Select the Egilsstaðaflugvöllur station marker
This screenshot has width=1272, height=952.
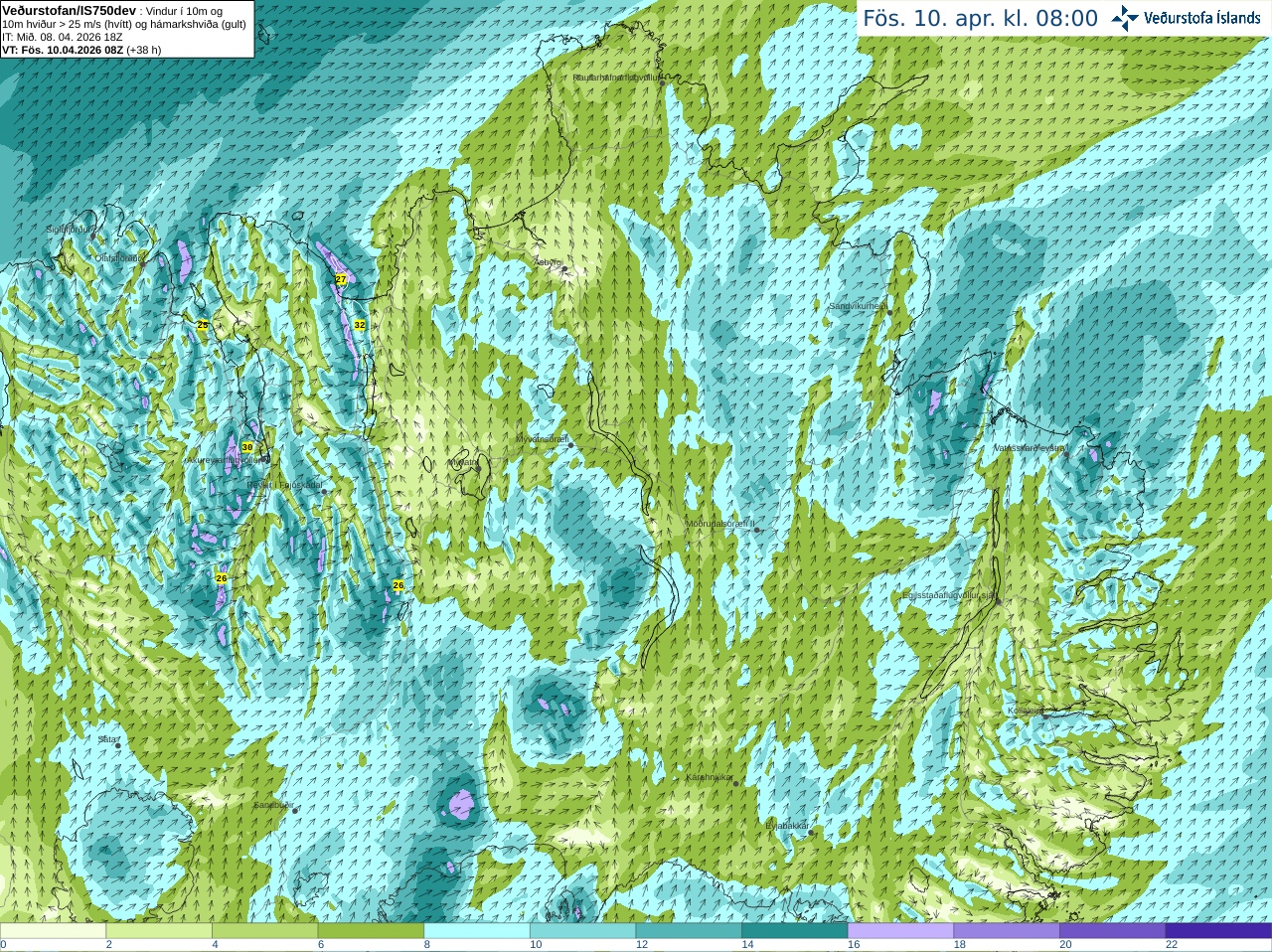(x=999, y=601)
